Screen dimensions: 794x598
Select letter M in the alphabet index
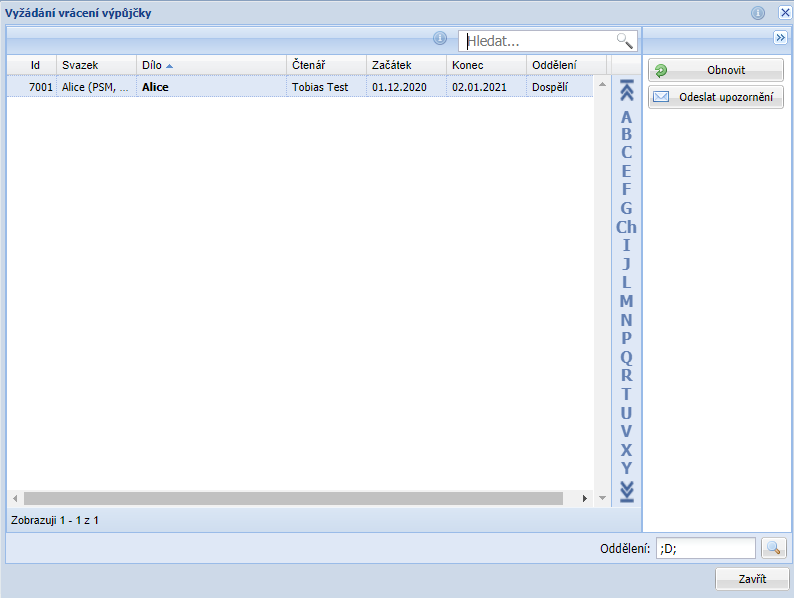pos(627,301)
